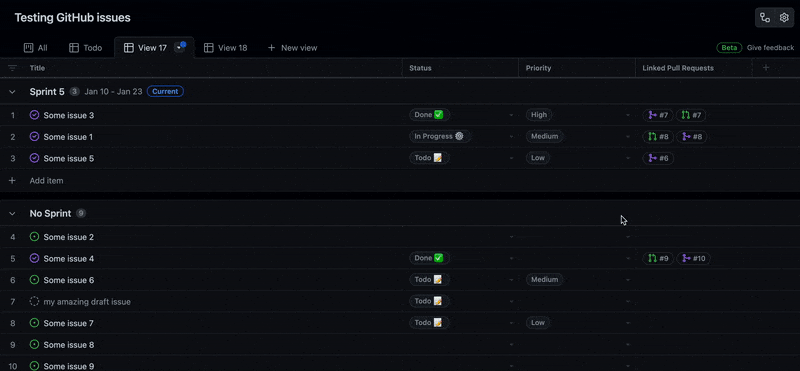Add a new column with plus icon
800x371 pixels.
pyautogui.click(x=766, y=68)
